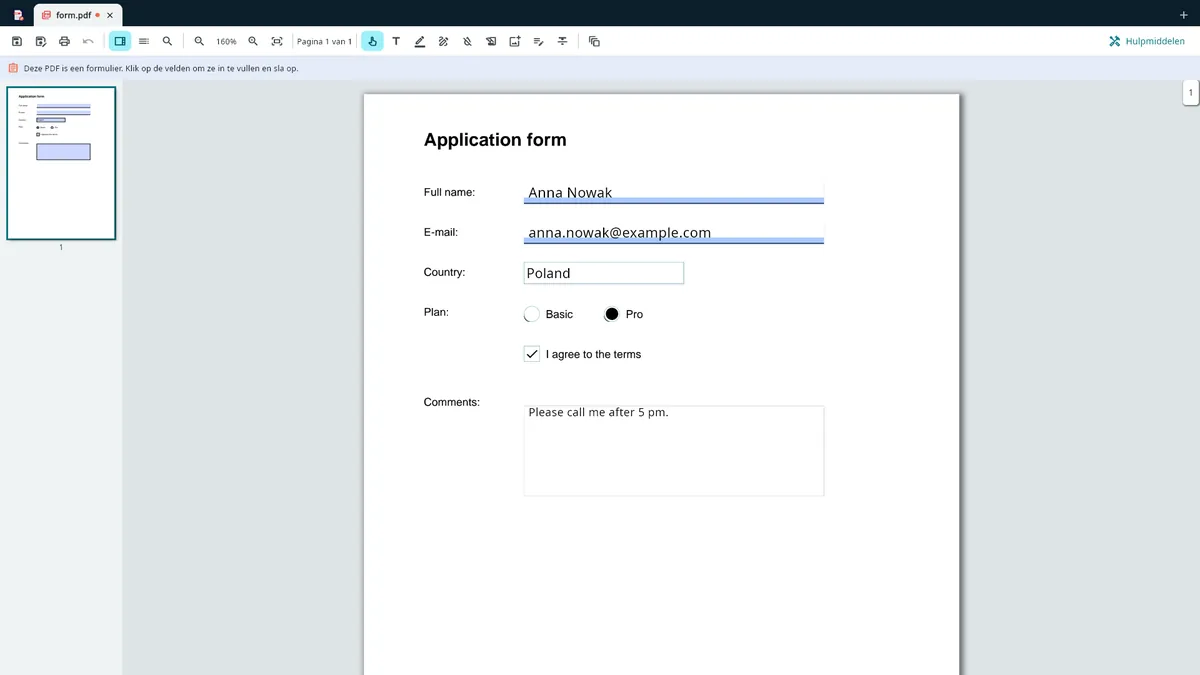Select the Basic plan radio button

pos(532,314)
